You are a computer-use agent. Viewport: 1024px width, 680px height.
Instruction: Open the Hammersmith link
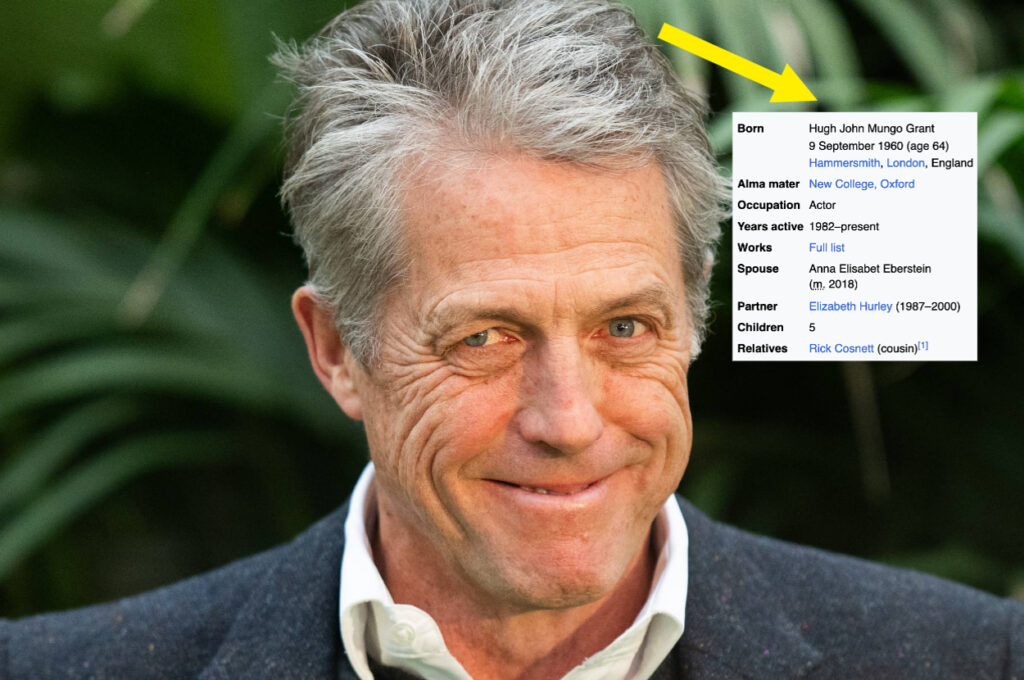click(845, 163)
